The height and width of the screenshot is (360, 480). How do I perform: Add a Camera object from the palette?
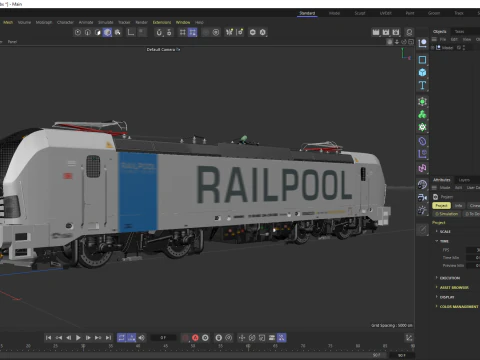422,197
